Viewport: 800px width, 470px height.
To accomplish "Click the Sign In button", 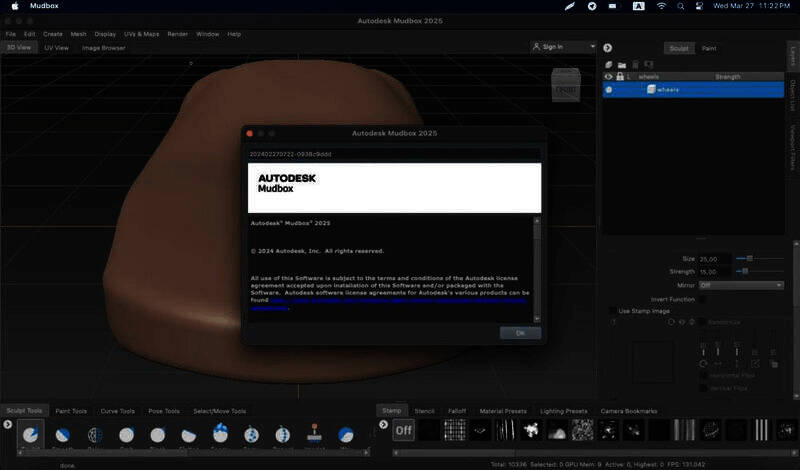I will tap(553, 46).
